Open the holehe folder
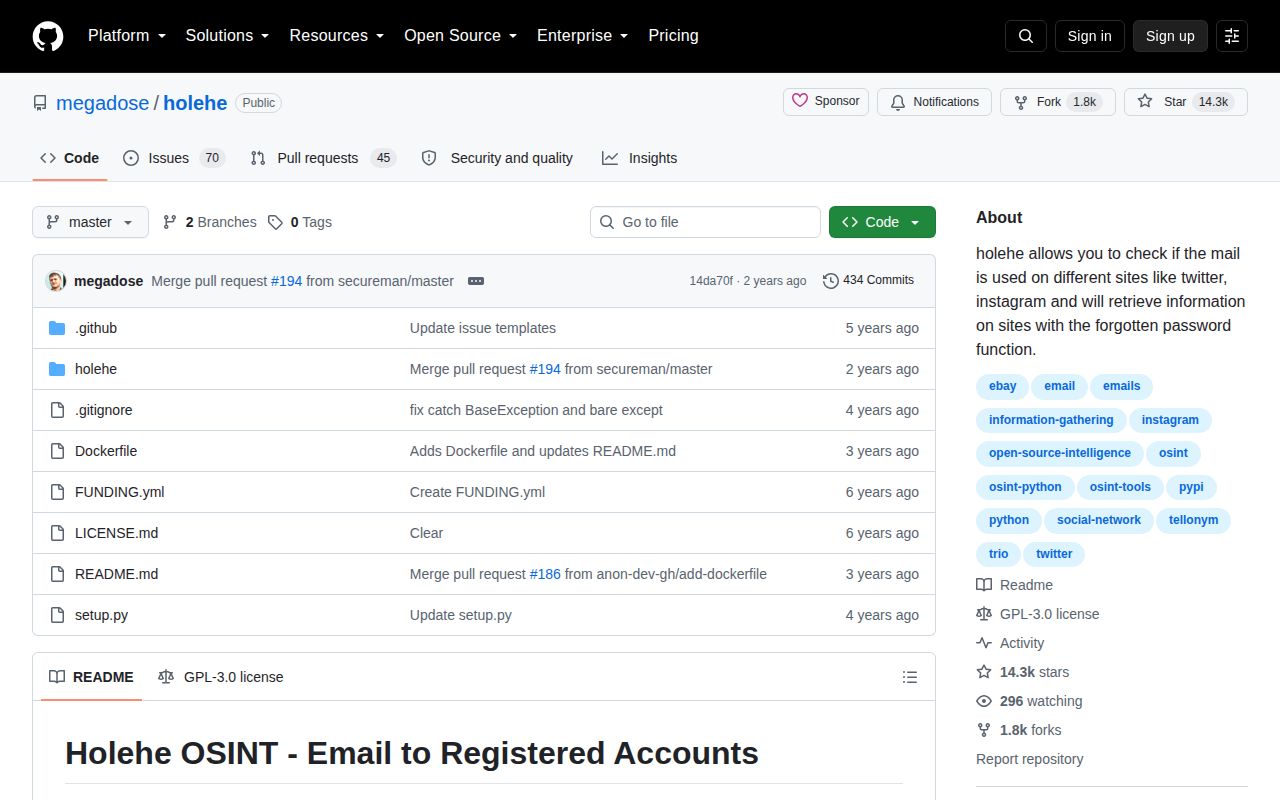 point(96,369)
